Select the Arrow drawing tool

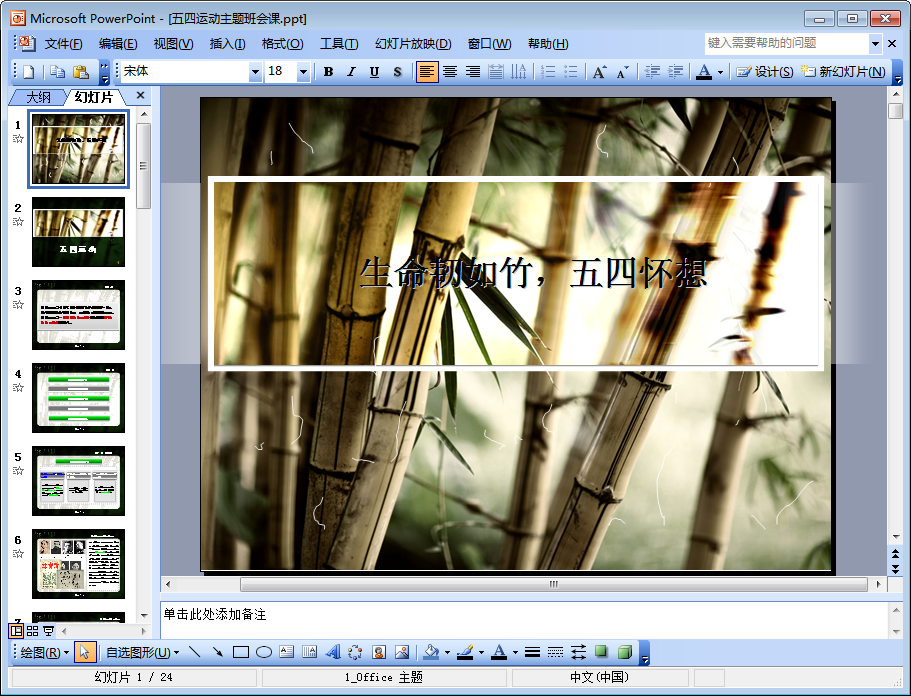[218, 652]
